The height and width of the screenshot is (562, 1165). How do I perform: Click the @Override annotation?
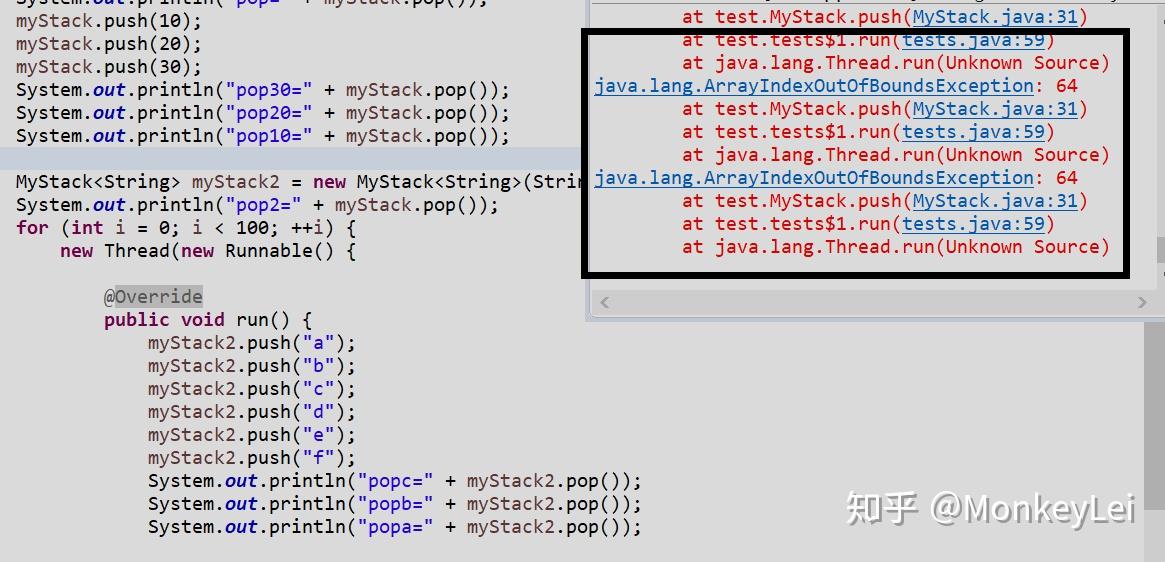coord(153,297)
